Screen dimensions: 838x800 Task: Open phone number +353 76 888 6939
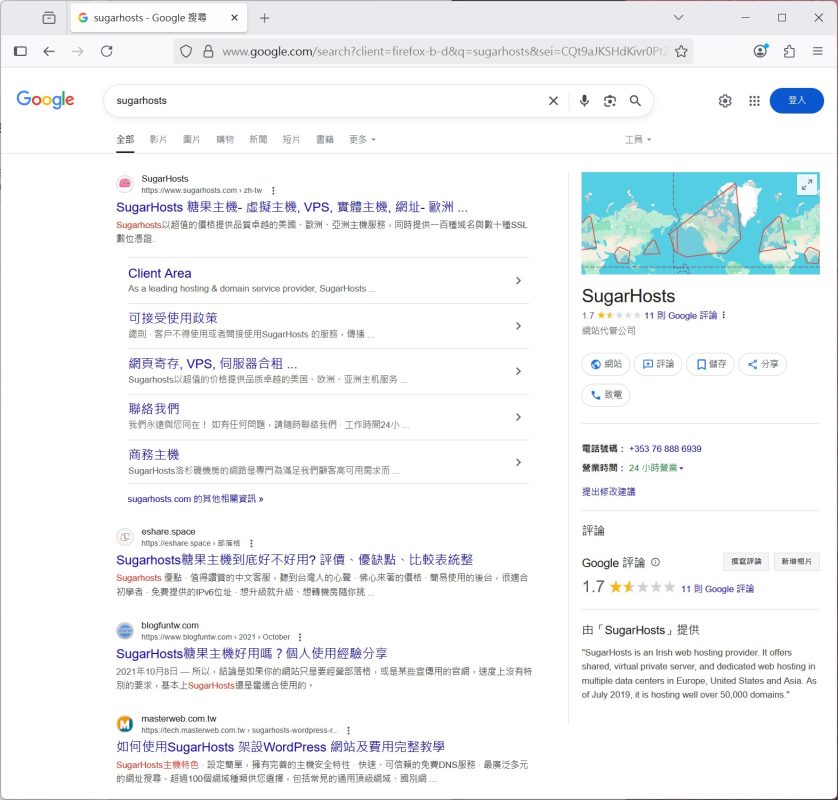665,449
